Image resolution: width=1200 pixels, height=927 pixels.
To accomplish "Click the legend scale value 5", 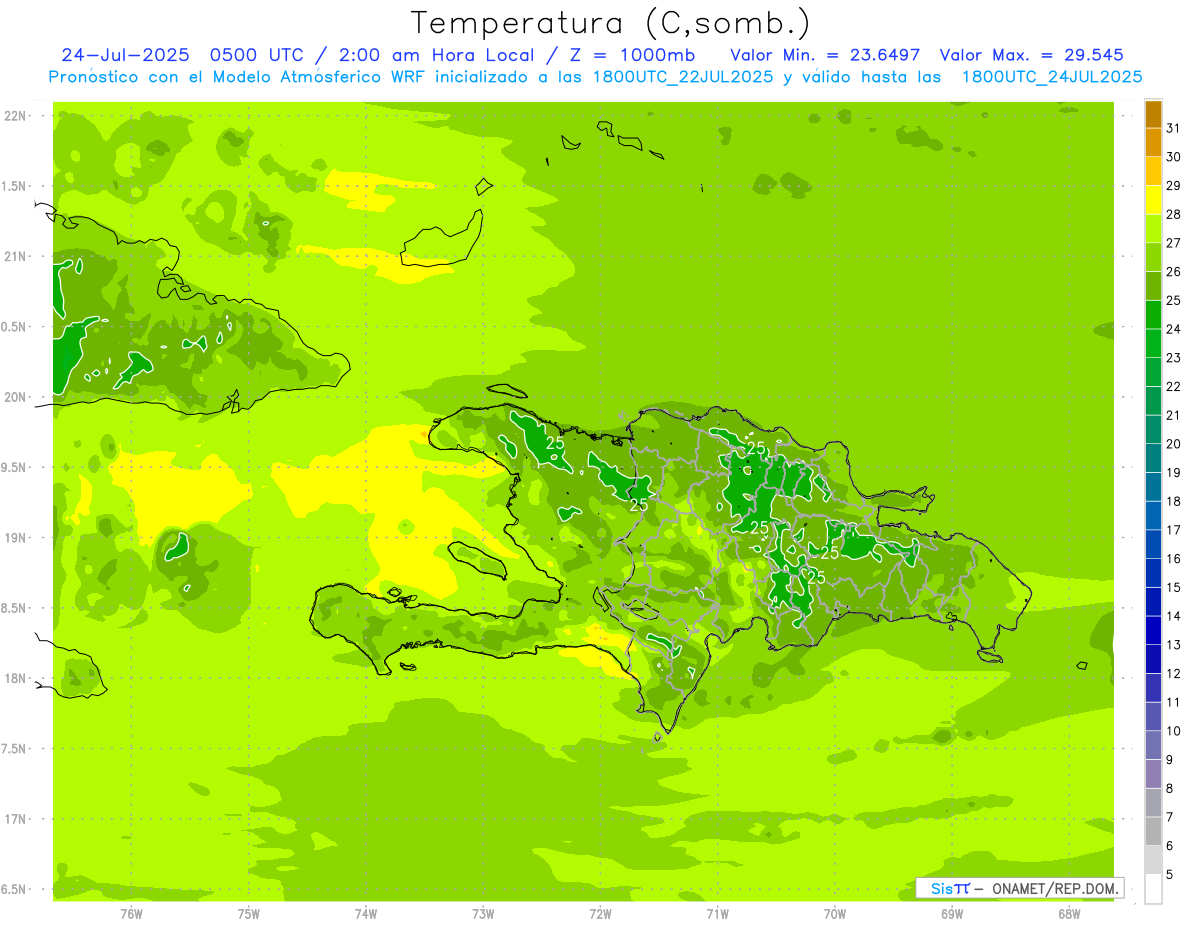I will point(1169,874).
